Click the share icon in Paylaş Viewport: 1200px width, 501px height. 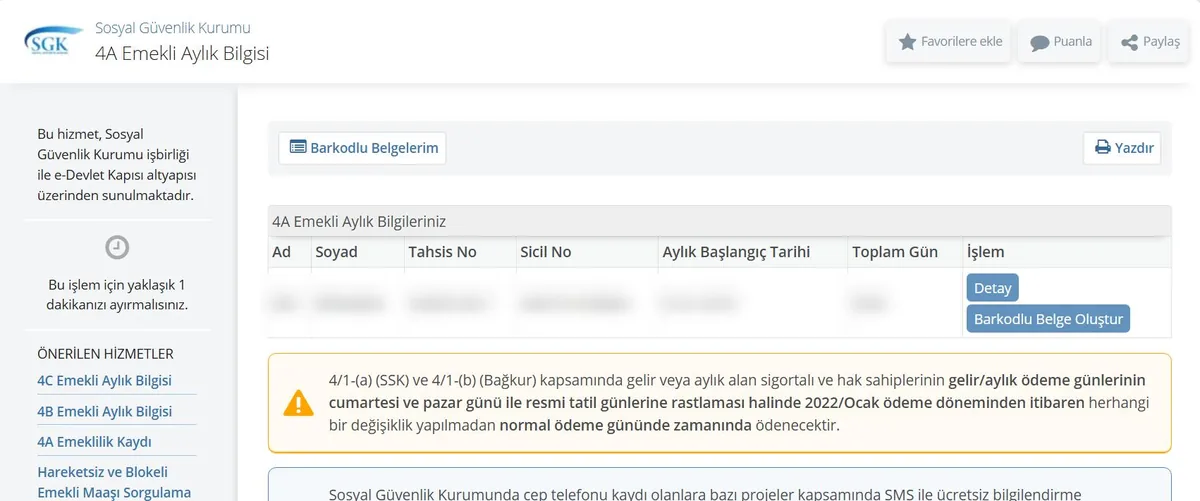(x=1129, y=43)
